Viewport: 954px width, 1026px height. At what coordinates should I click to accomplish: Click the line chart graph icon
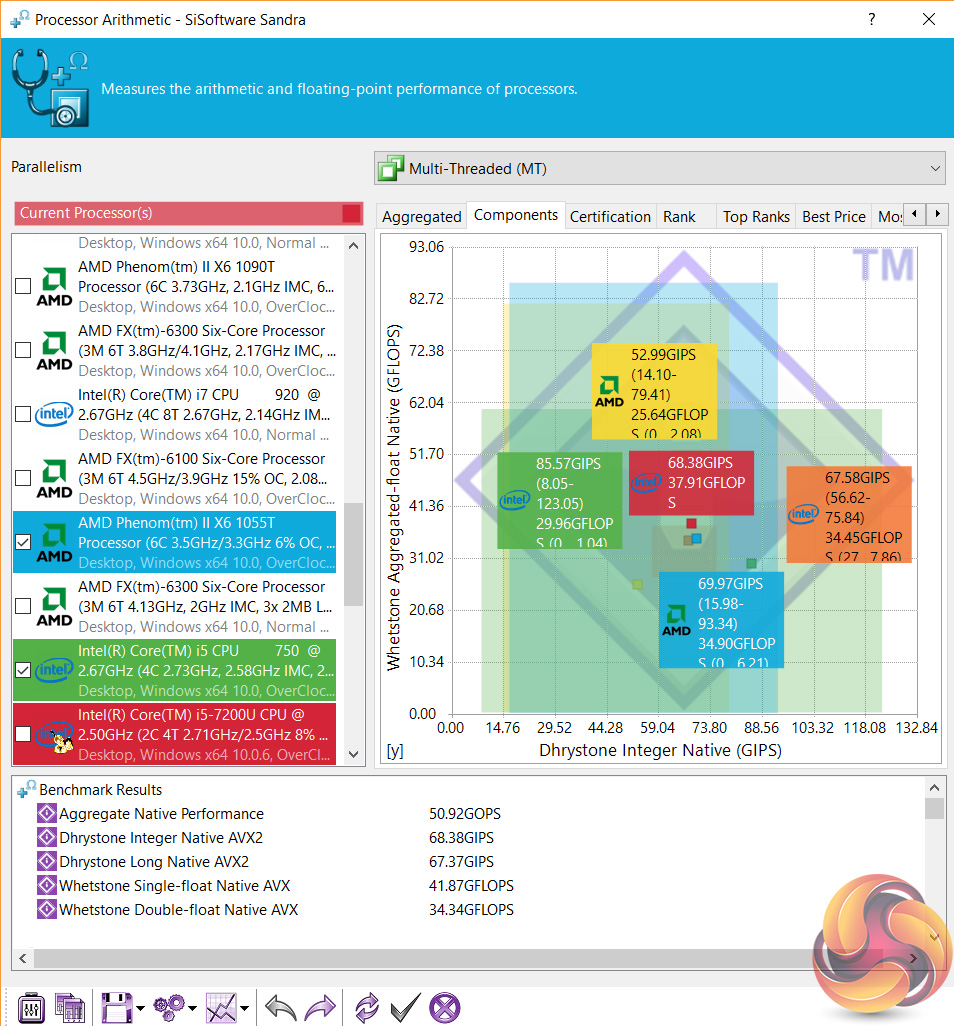pos(221,1007)
